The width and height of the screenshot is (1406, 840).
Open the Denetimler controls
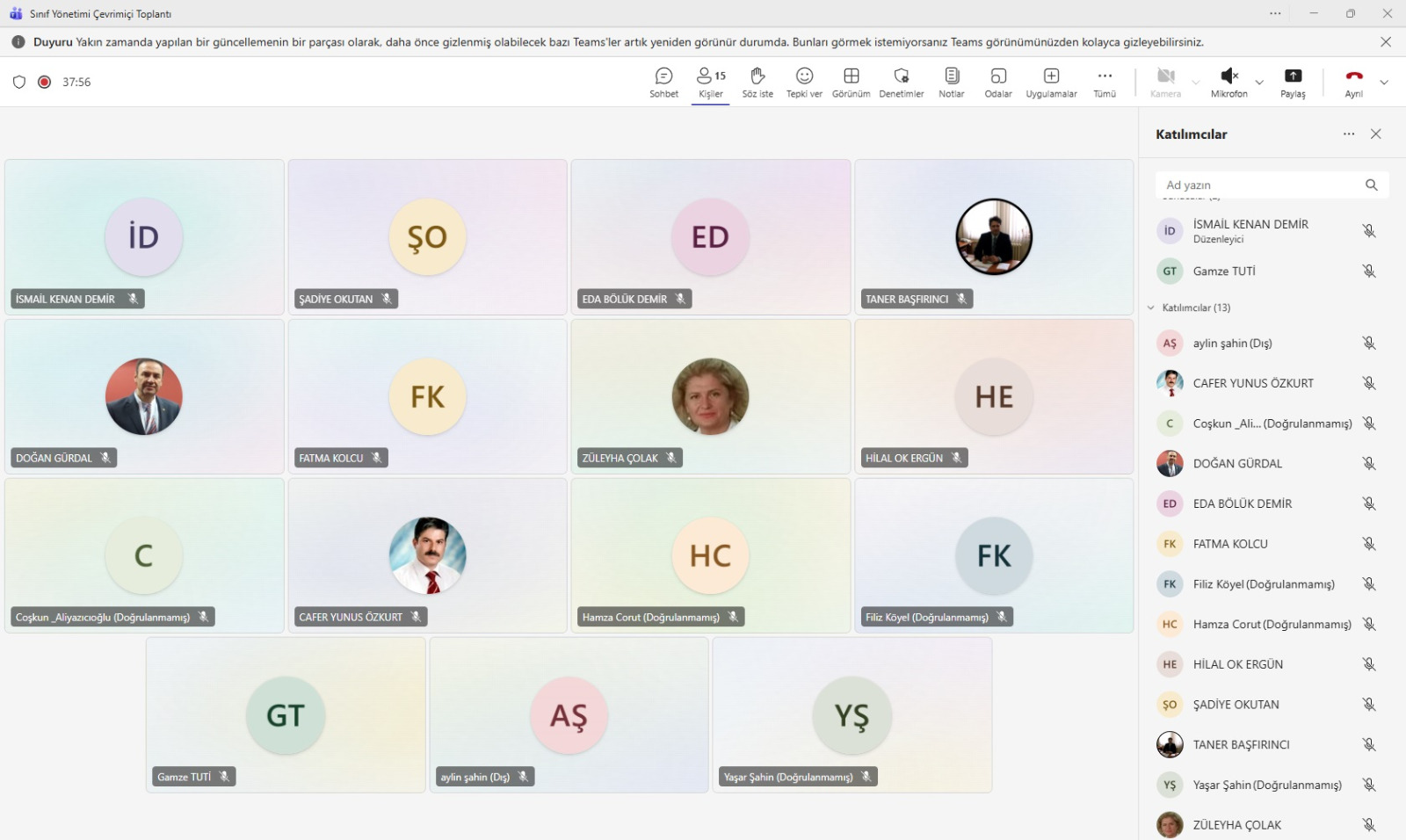click(x=901, y=82)
